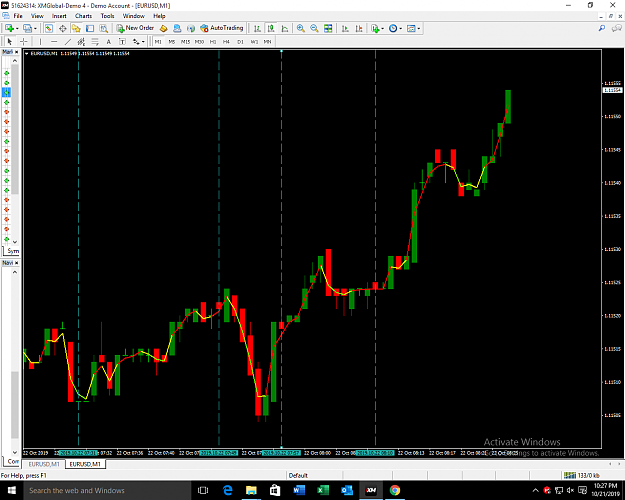Expand the Profiles dropdown arrow
The width and height of the screenshot is (625, 500).
[35, 29]
